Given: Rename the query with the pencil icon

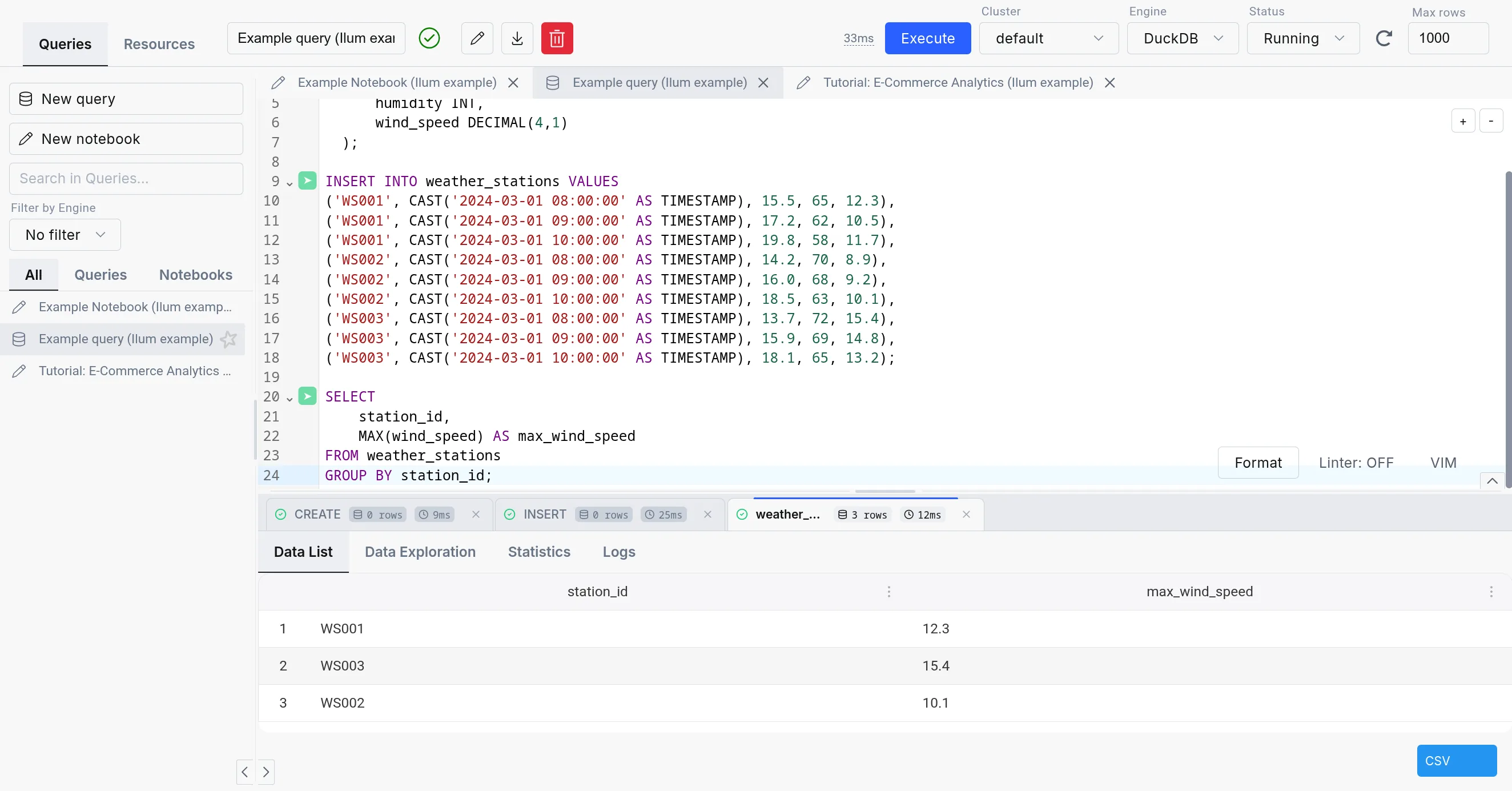Looking at the screenshot, I should (477, 38).
